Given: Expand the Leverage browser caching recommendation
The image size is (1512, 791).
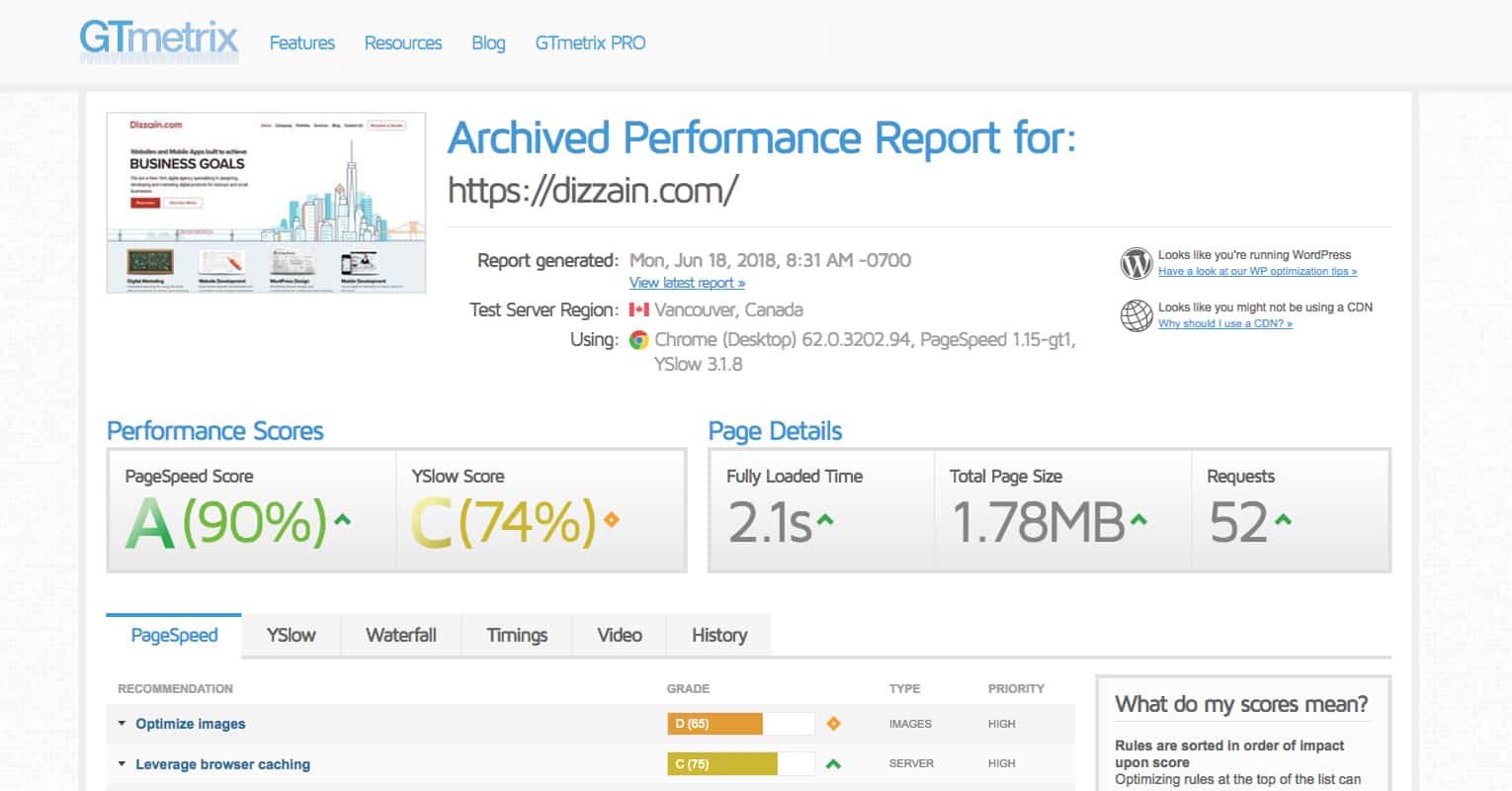Looking at the screenshot, I should point(122,763).
